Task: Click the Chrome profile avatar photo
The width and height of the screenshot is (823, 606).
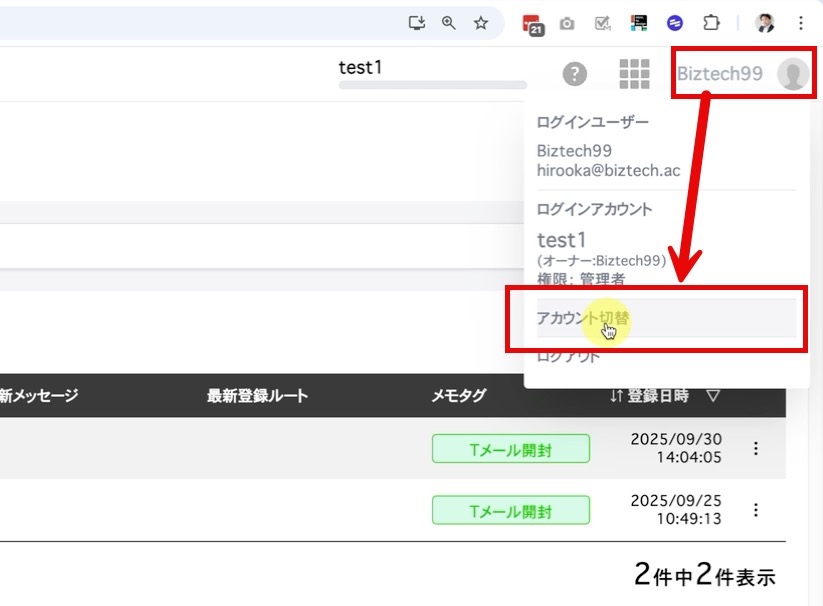Action: click(765, 23)
